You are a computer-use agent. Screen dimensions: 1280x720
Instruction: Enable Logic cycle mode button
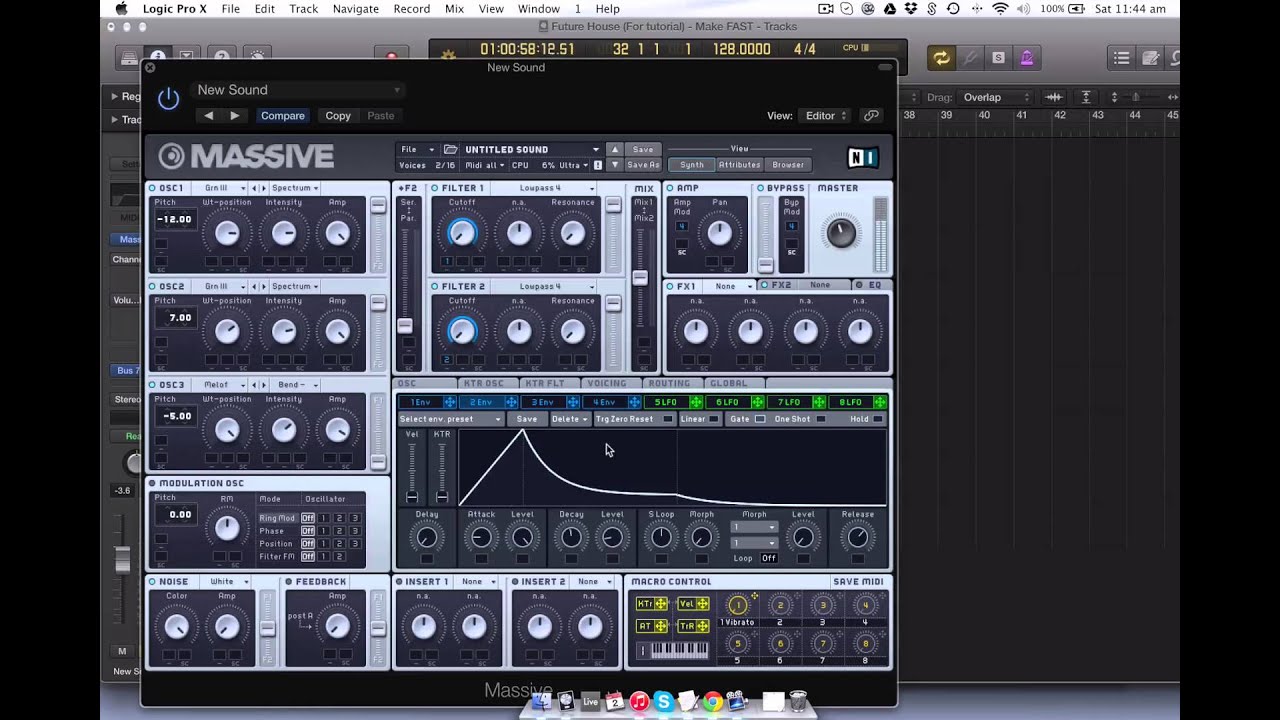[x=941, y=58]
